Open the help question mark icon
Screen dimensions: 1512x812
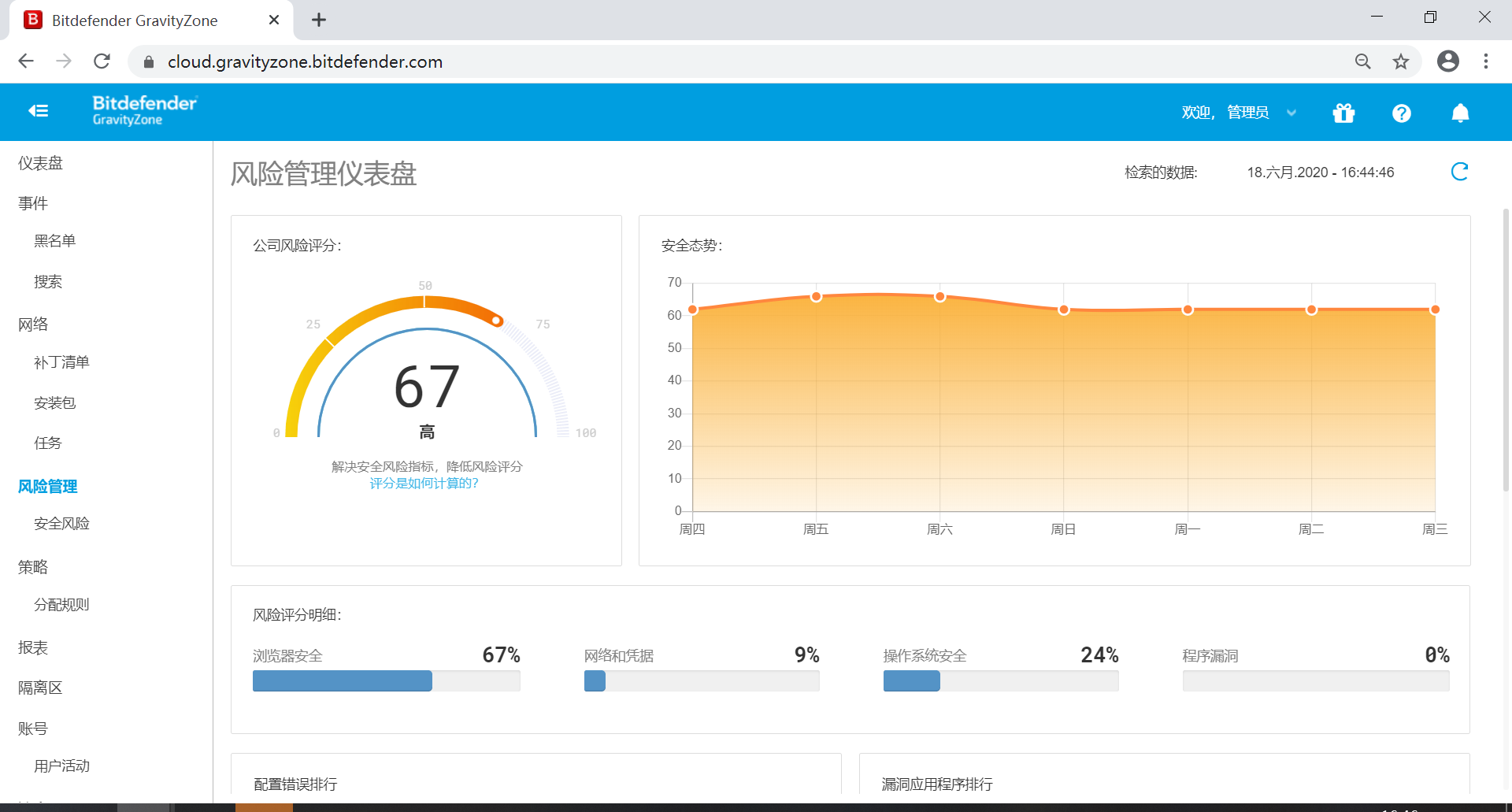(1402, 113)
